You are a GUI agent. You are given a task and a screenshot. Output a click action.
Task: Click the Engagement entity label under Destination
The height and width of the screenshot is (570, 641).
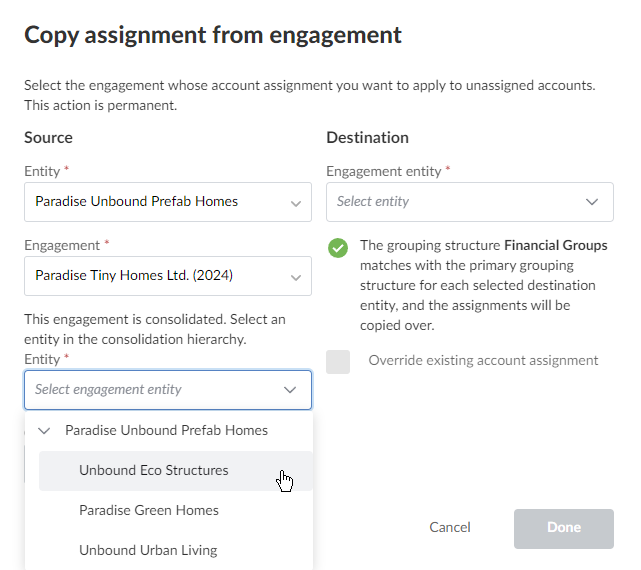(384, 172)
